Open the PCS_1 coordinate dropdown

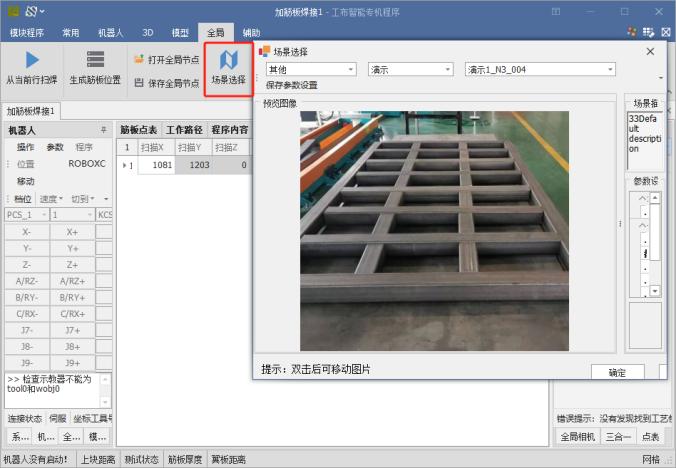point(26,214)
